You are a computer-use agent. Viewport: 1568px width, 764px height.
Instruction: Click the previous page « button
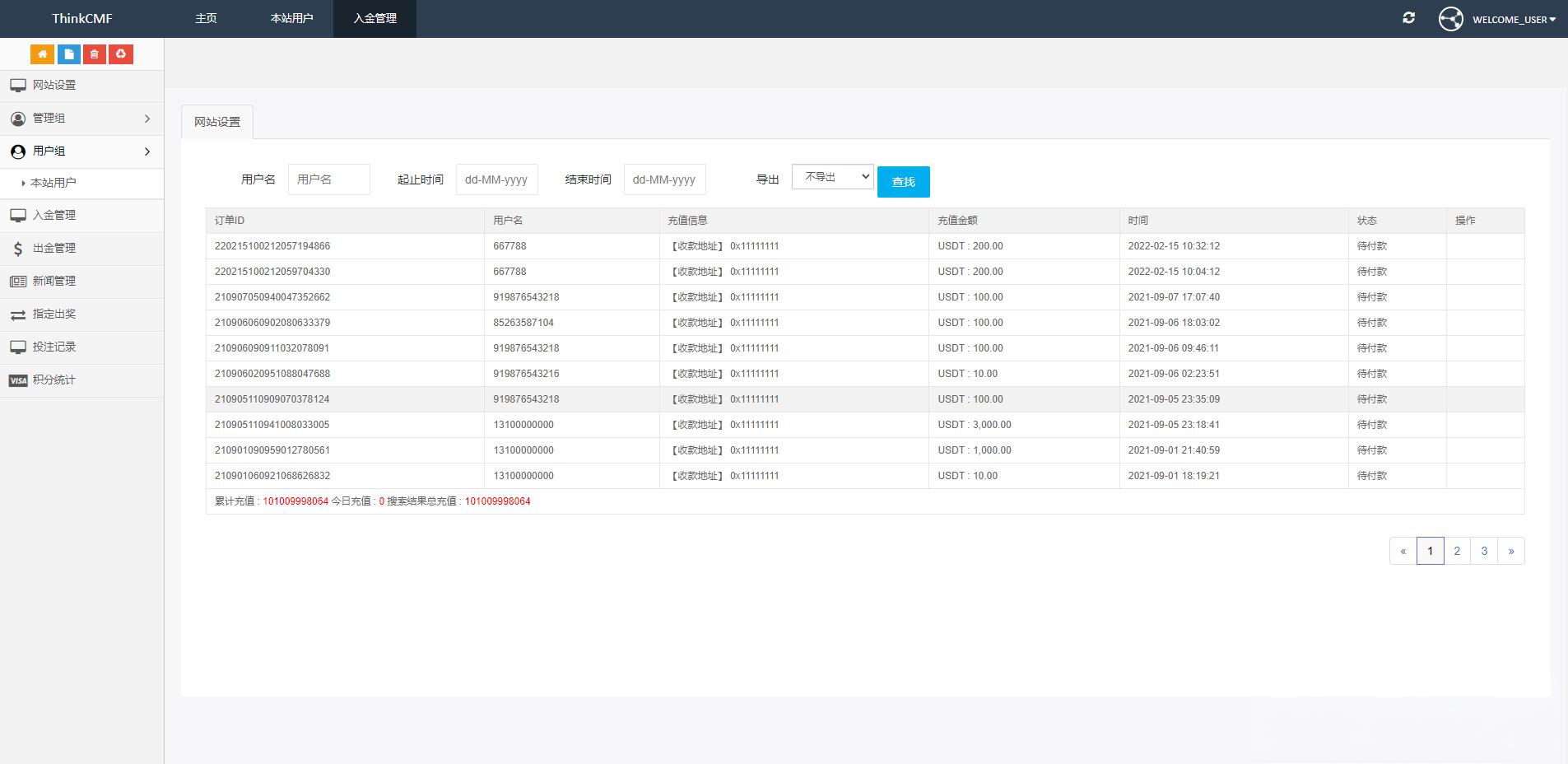point(1403,551)
